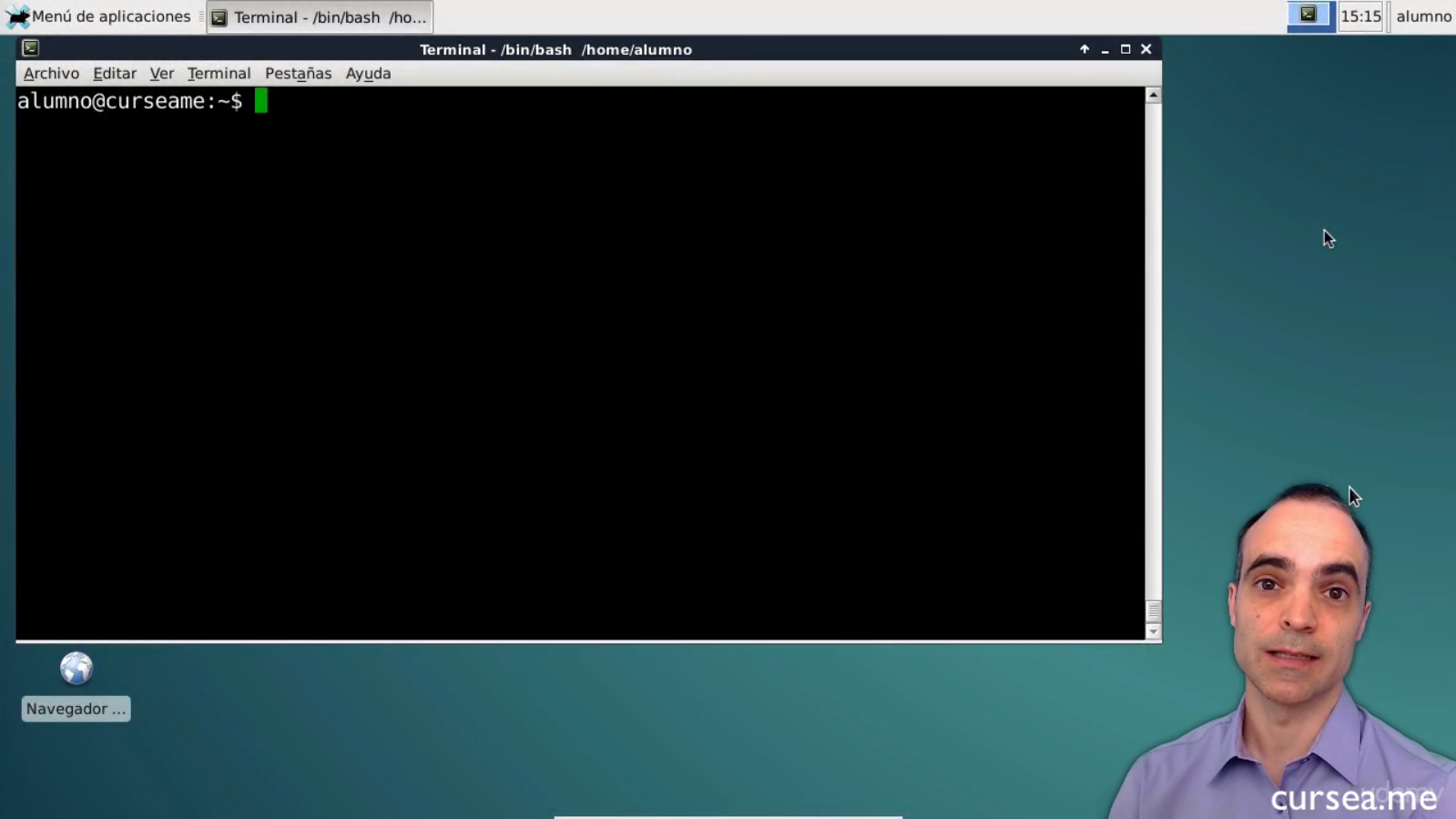The width and height of the screenshot is (1456, 819).
Task: Open the Terminal menu
Action: click(219, 74)
